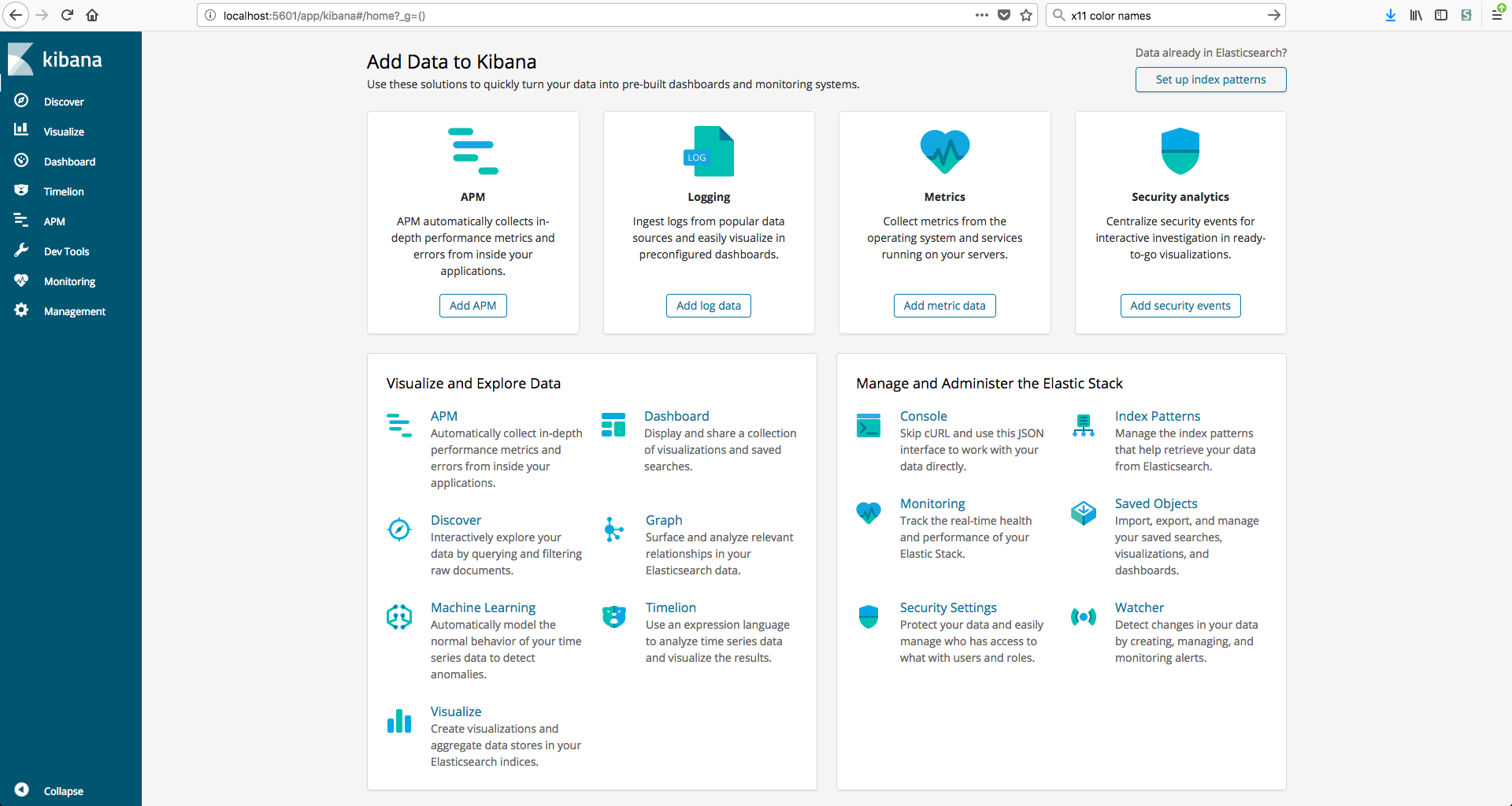The image size is (1512, 806).
Task: Open the Visualize link in Explore Data
Action: 456,711
